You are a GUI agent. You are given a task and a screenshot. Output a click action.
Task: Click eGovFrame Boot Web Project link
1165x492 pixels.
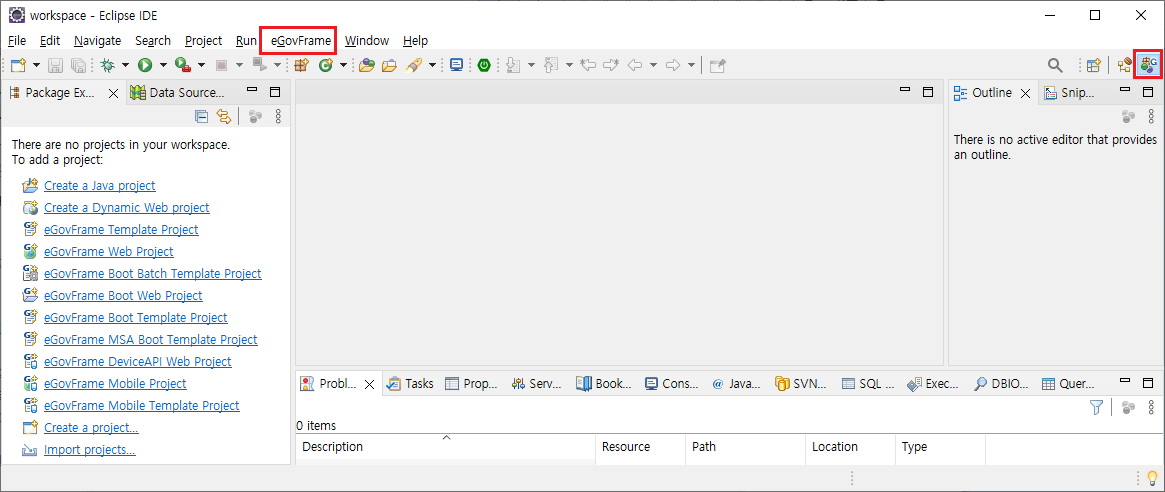point(123,296)
